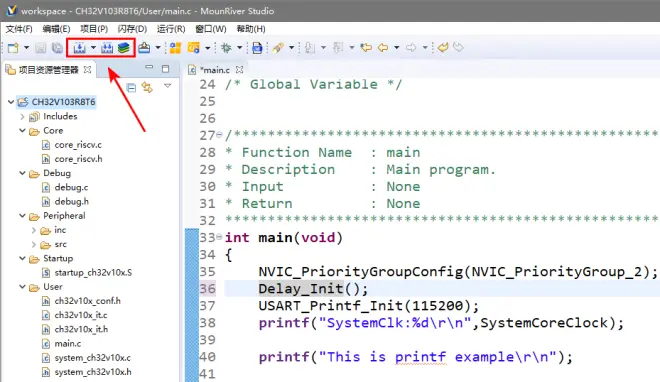Close the 项目资源管理器 tab
This screenshot has height=382, width=660.
click(88, 69)
